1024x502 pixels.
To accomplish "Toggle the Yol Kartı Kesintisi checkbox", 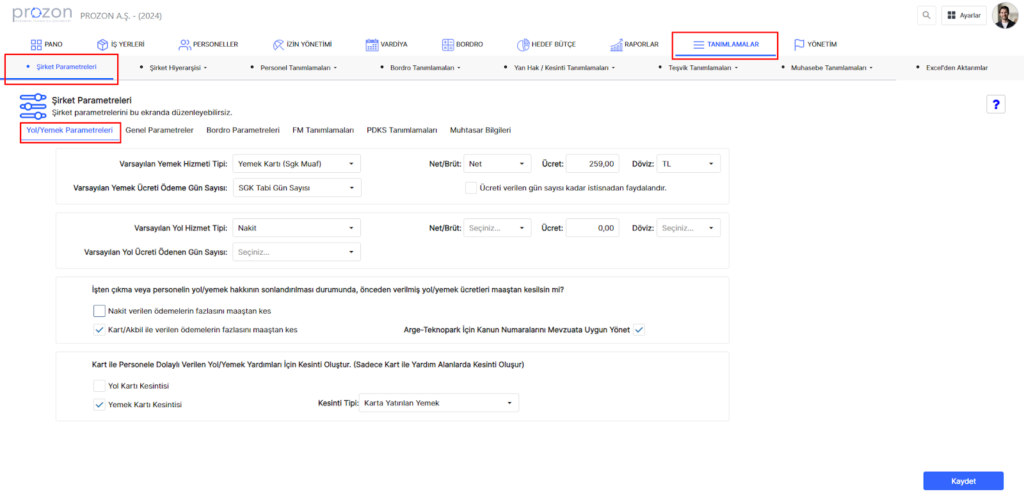I will pyautogui.click(x=99, y=385).
